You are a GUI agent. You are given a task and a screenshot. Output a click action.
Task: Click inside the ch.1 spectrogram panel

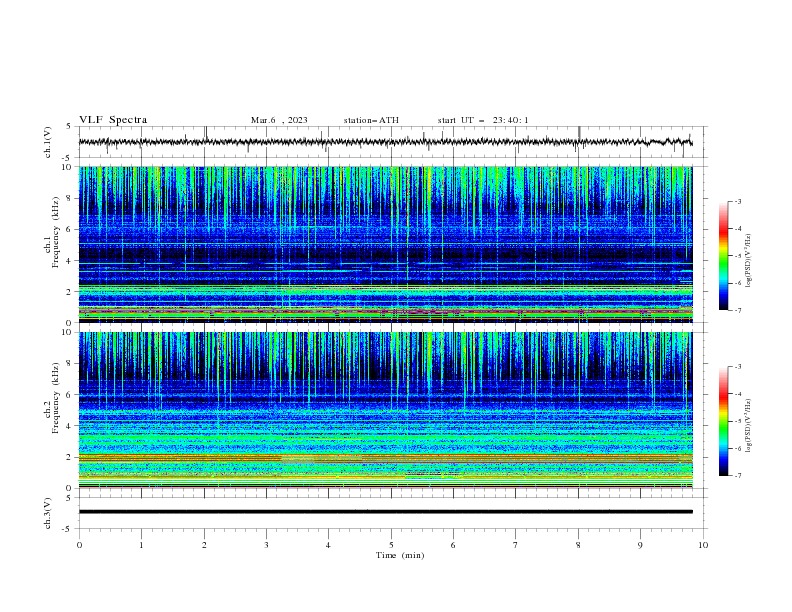point(385,244)
